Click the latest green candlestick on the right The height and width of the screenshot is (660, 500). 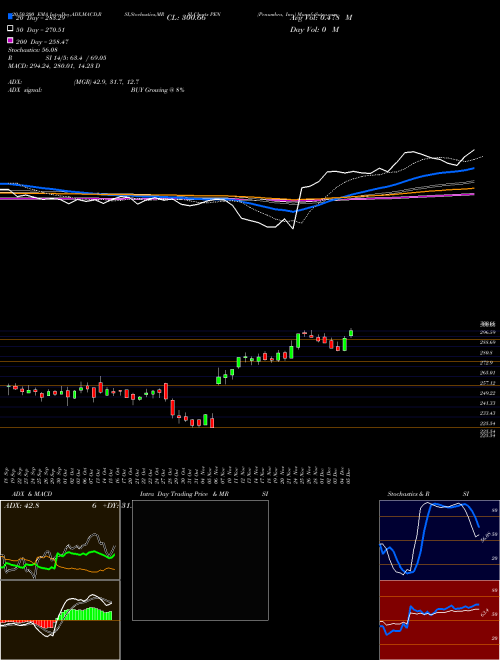click(351, 333)
